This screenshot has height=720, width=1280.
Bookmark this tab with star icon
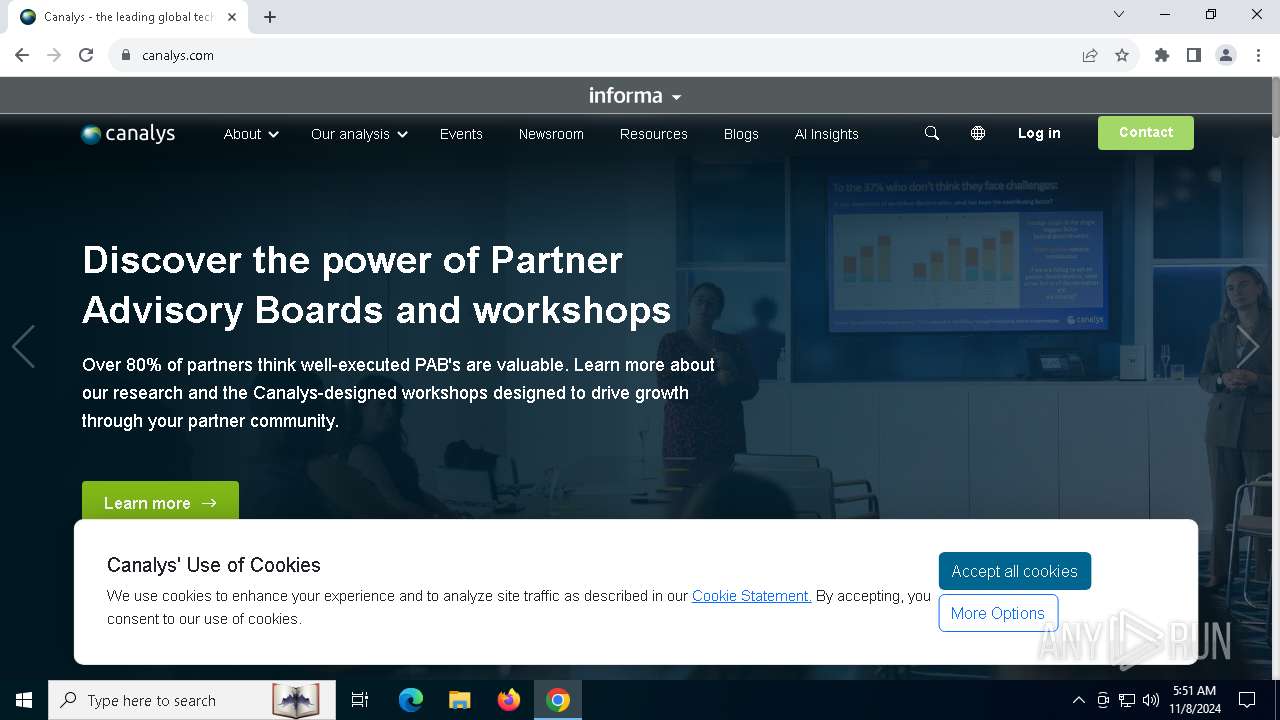coord(1122,55)
